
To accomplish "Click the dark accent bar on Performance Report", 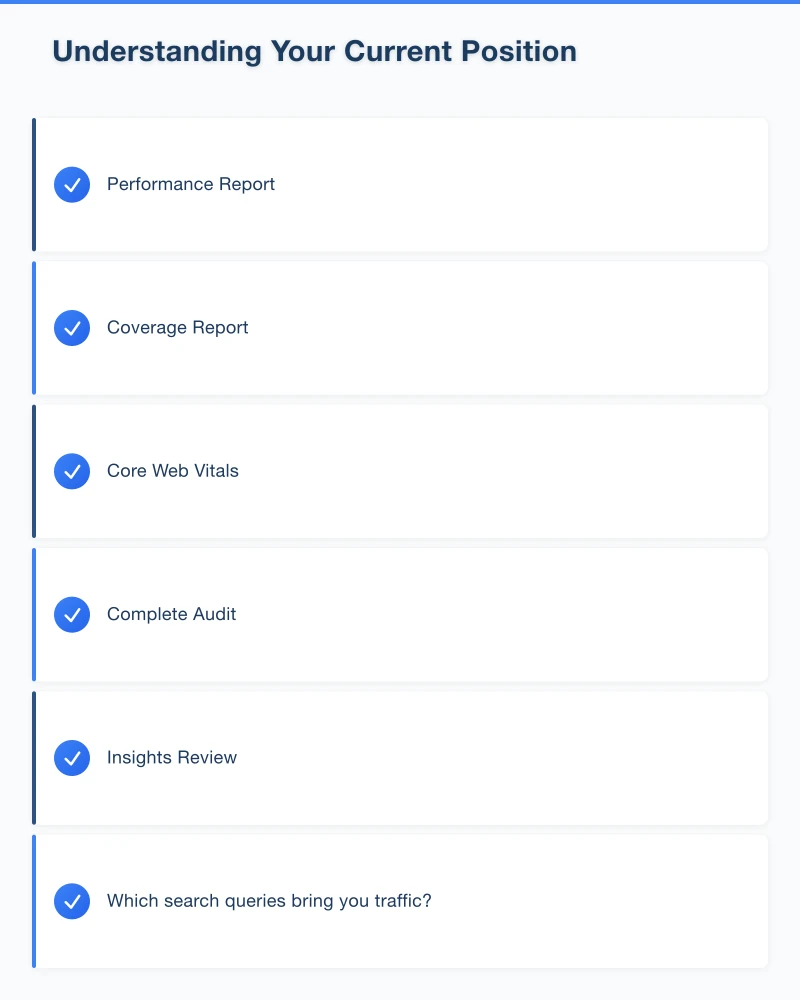I will (35, 184).
